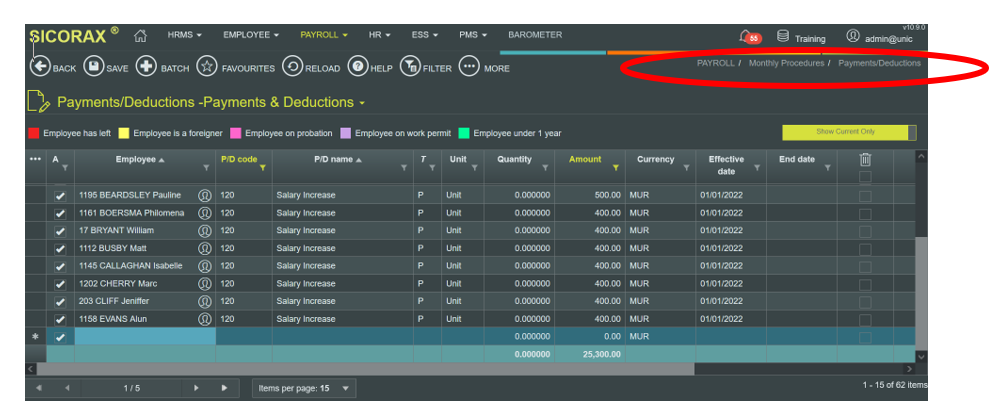The height and width of the screenshot is (411, 996).
Task: Open the PAYROLL menu
Action: pos(323,35)
